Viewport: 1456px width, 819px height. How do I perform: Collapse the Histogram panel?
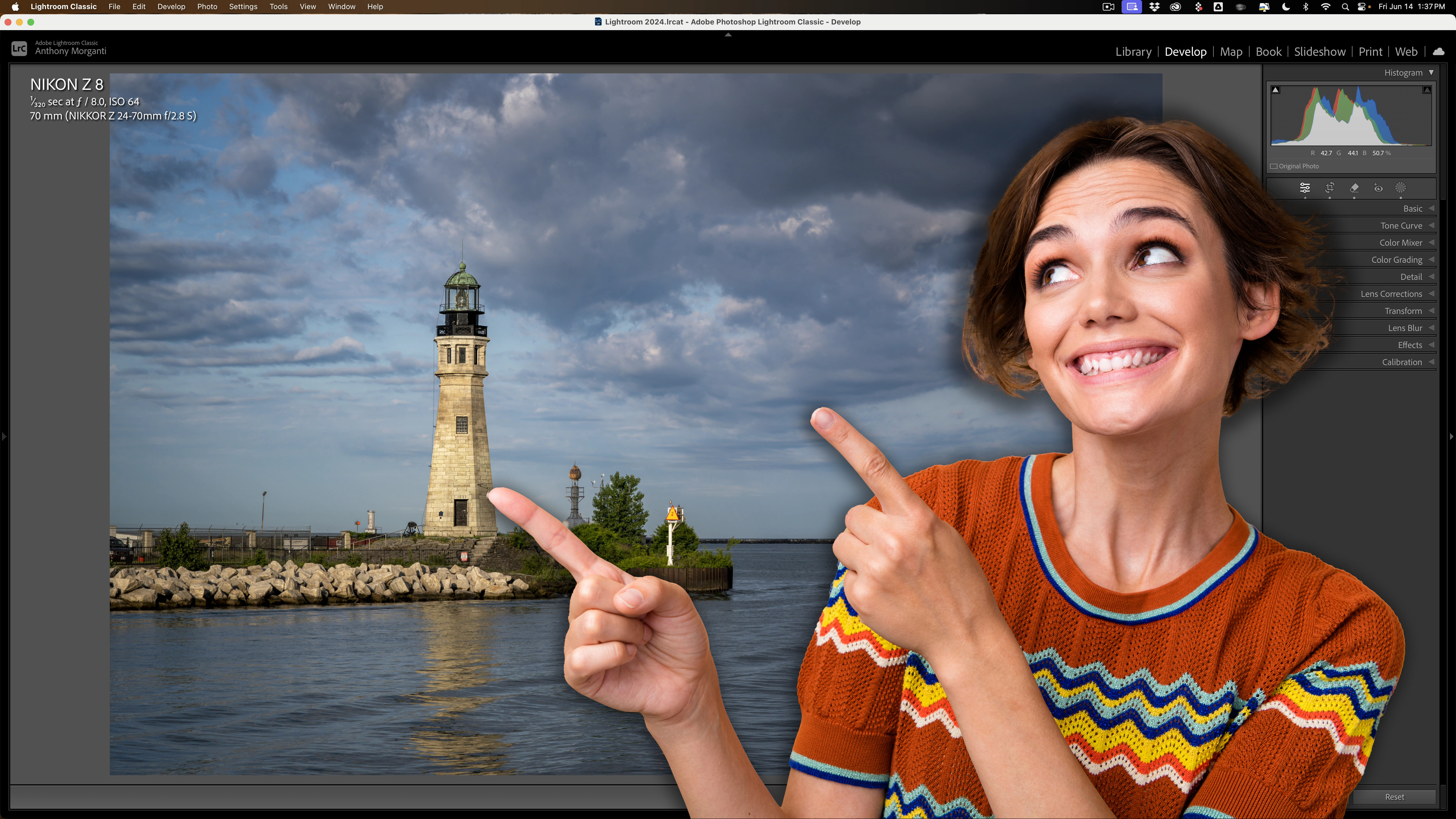click(1431, 72)
